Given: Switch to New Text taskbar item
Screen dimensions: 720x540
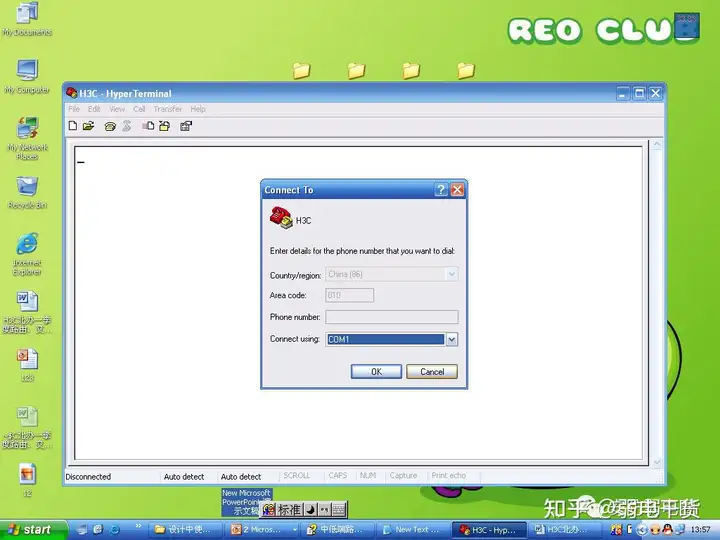Looking at the screenshot, I should pos(411,529).
